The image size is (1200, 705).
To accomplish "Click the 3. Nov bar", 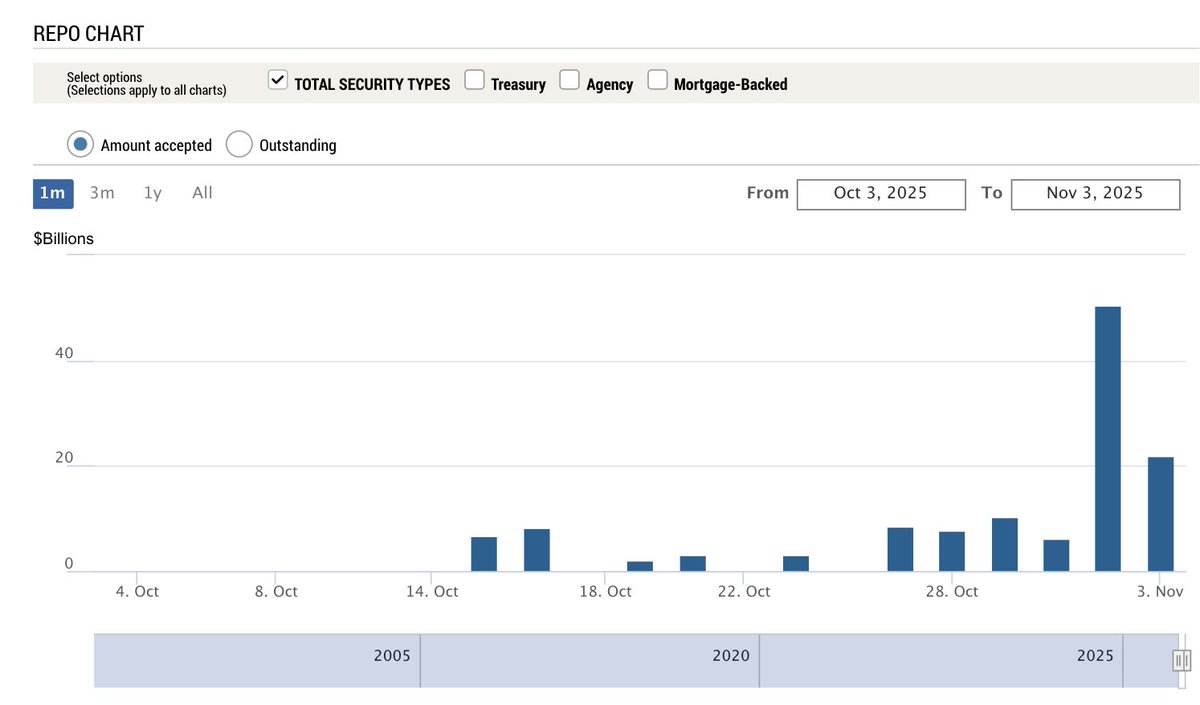I will [x=1160, y=514].
